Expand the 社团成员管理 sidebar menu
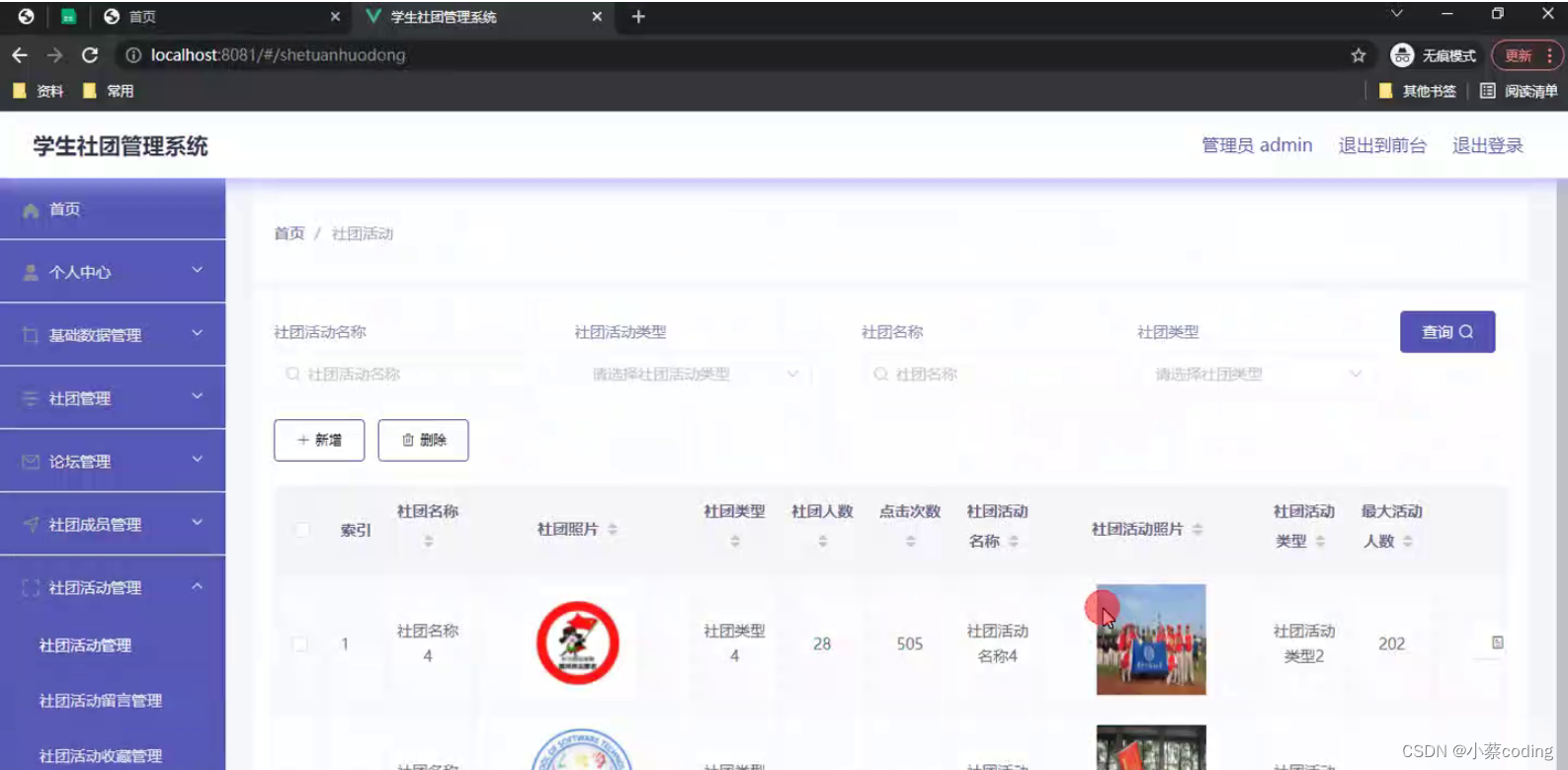The width and height of the screenshot is (1568, 770). pyautogui.click(x=197, y=522)
